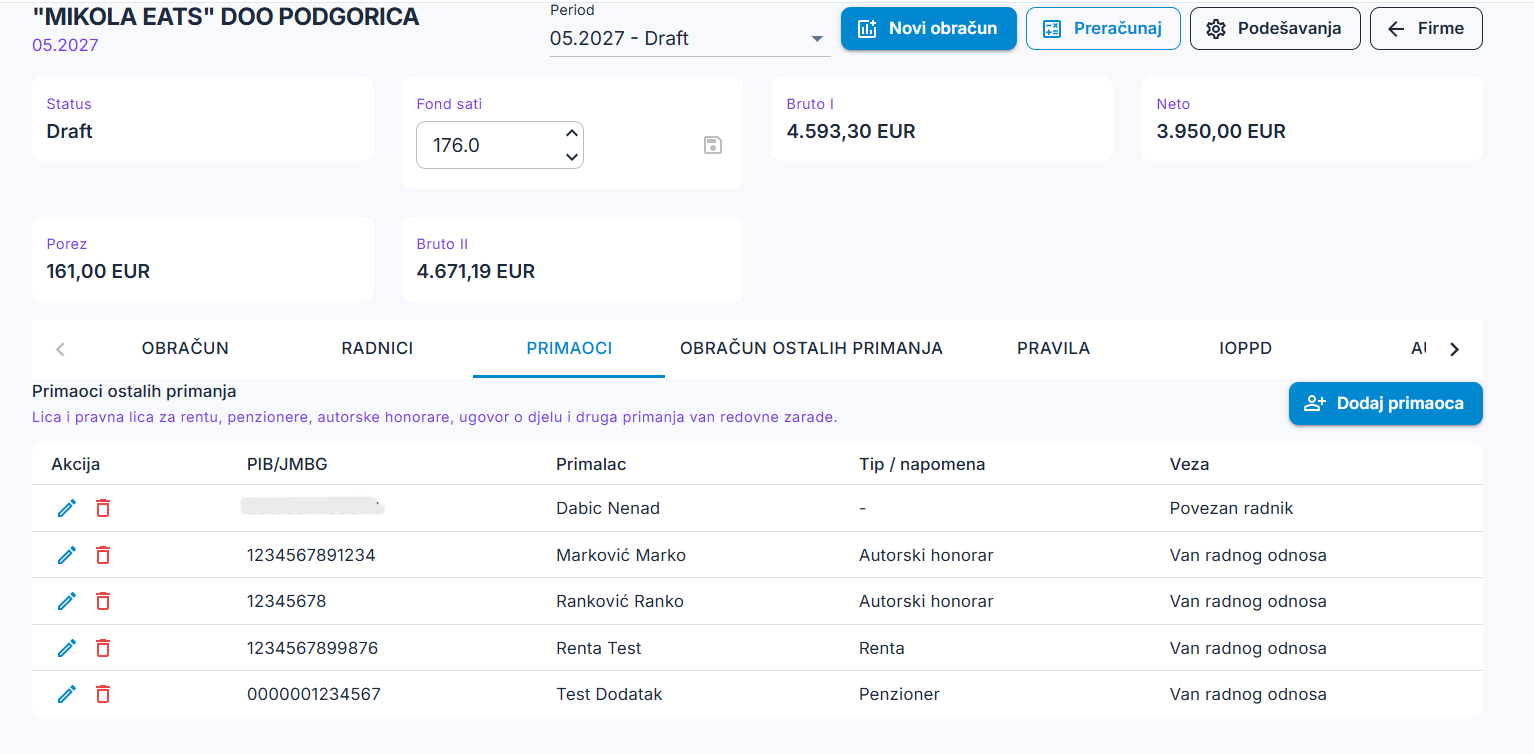
Task: Click the Penzioner type cell
Action: click(899, 694)
